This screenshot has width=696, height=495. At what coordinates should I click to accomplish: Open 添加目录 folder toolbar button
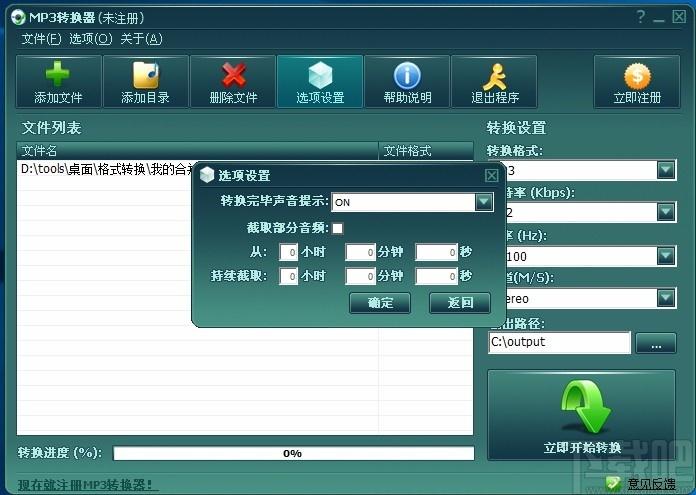click(146, 82)
